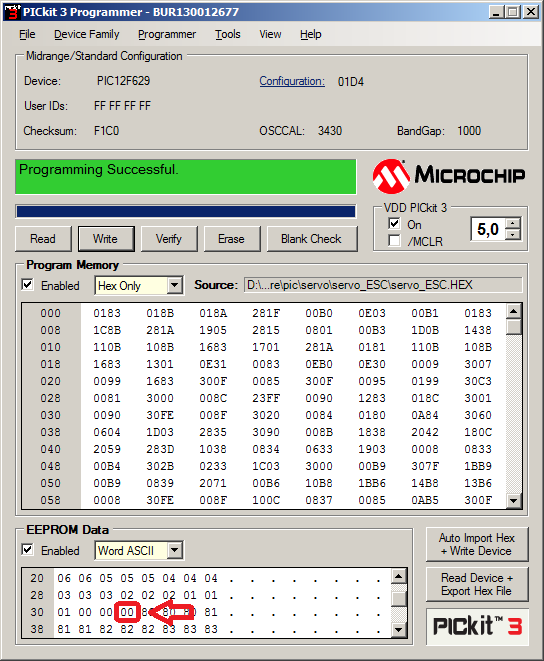
Task: Open the View menu
Action: pyautogui.click(x=270, y=34)
